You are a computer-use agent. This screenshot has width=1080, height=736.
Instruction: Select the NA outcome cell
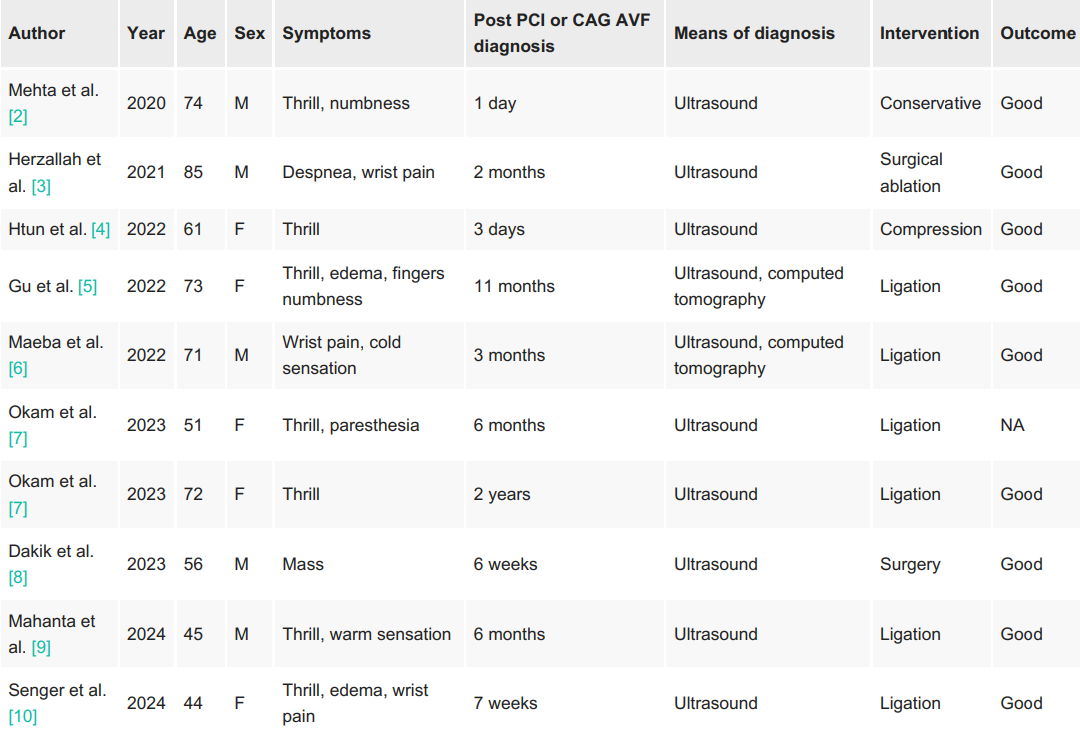tap(1012, 425)
